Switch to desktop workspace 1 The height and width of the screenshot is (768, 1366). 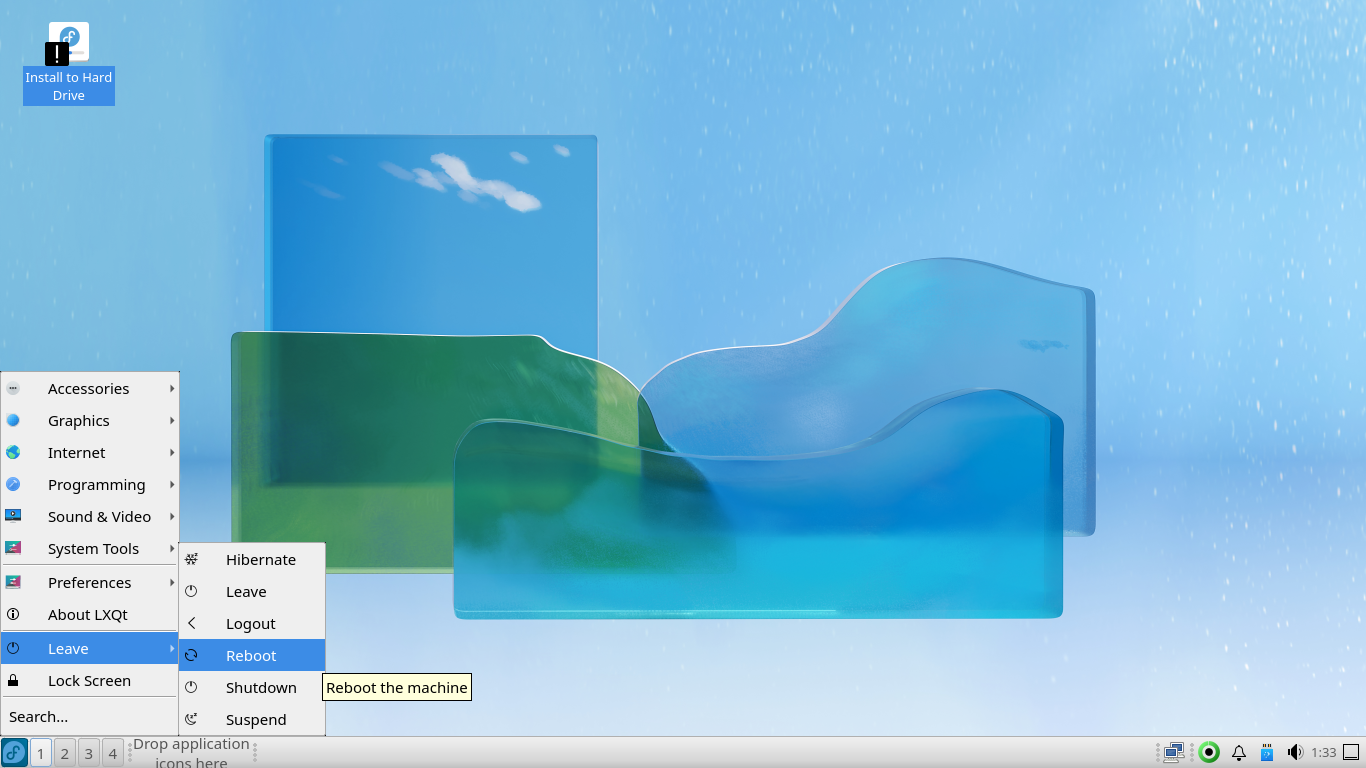(x=41, y=753)
